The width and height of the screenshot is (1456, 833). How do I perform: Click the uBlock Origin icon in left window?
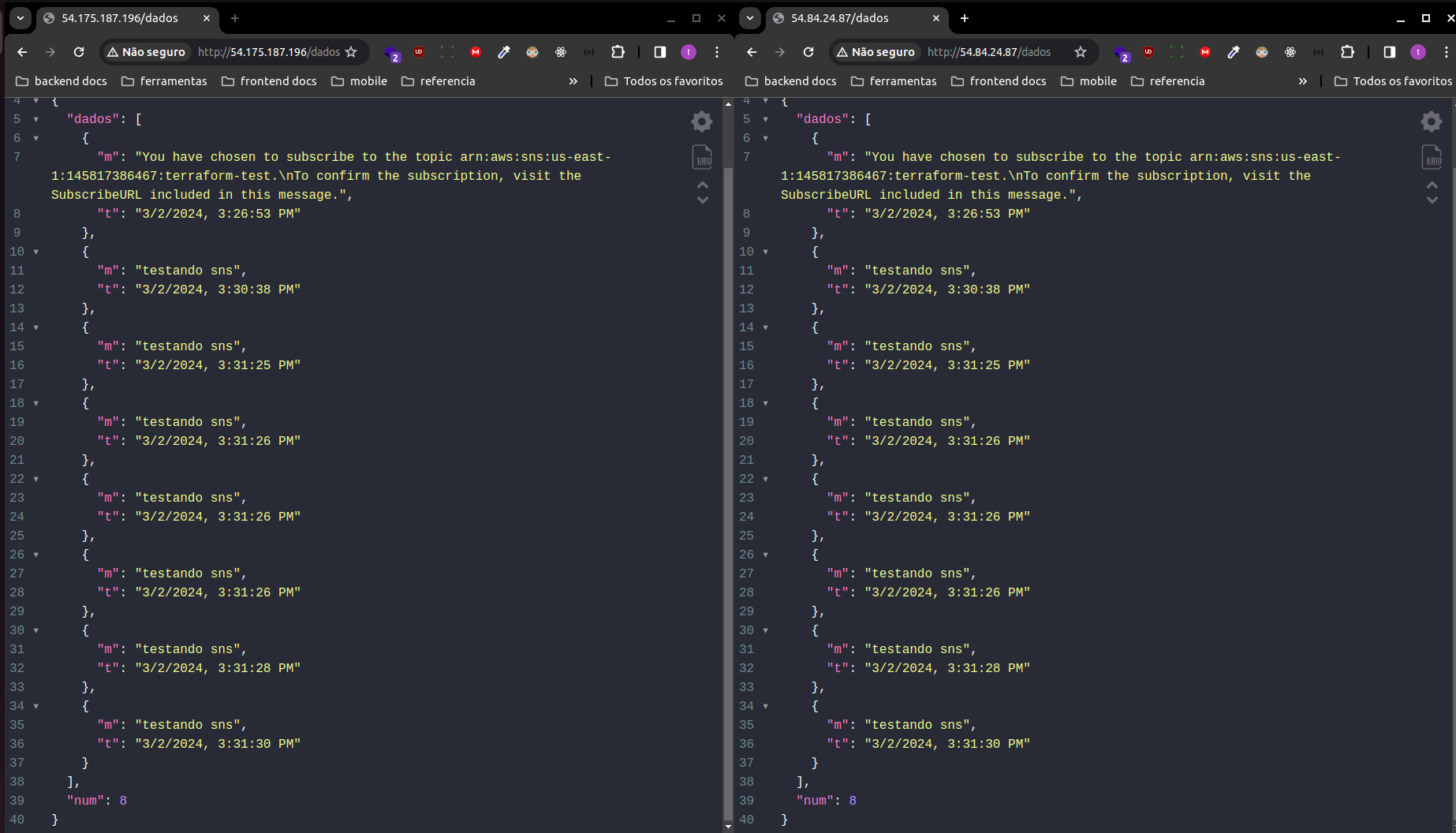pos(419,52)
